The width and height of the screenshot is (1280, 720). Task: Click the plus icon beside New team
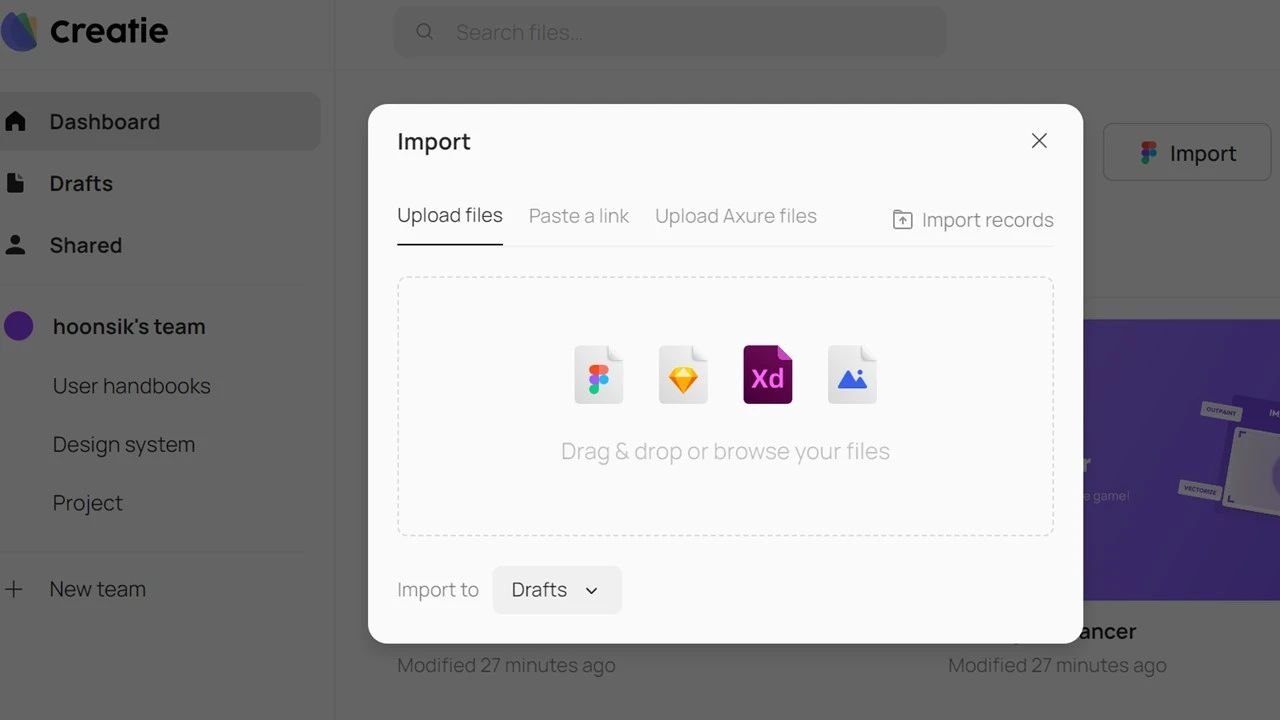pyautogui.click(x=14, y=589)
